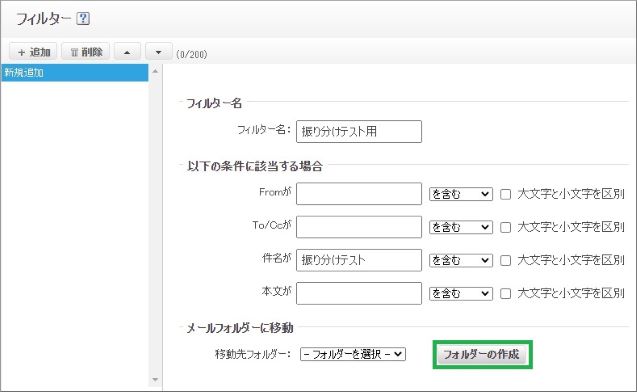Open the 本文が を含む condition dropdown
637x392 pixels.
pos(461,294)
